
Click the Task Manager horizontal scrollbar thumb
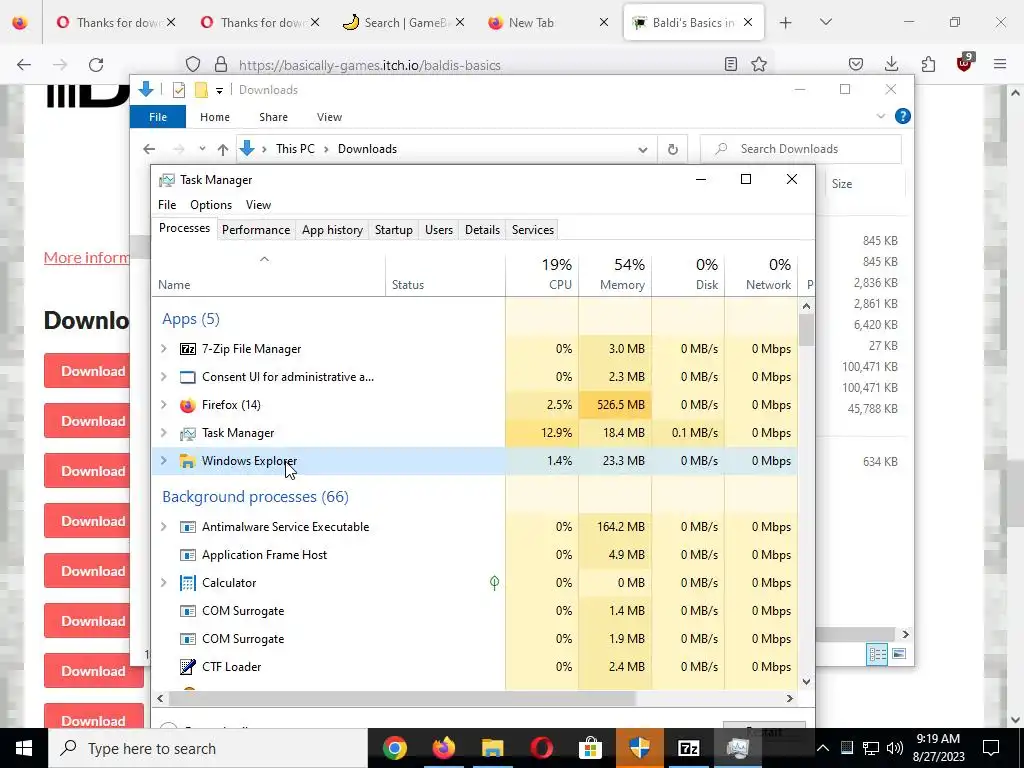point(402,698)
